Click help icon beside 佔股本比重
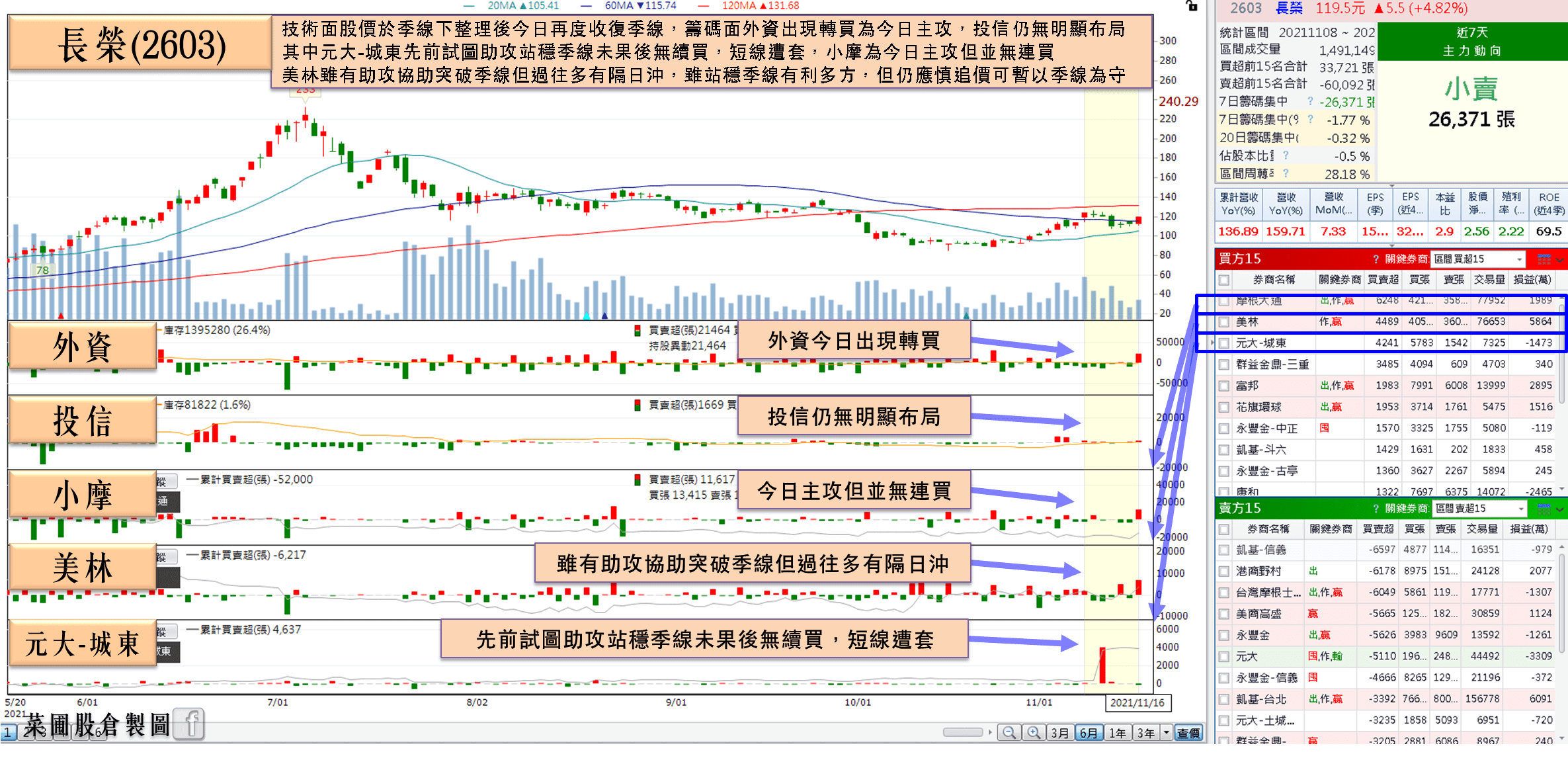Image resolution: width=1568 pixels, height=760 pixels. (x=1286, y=155)
